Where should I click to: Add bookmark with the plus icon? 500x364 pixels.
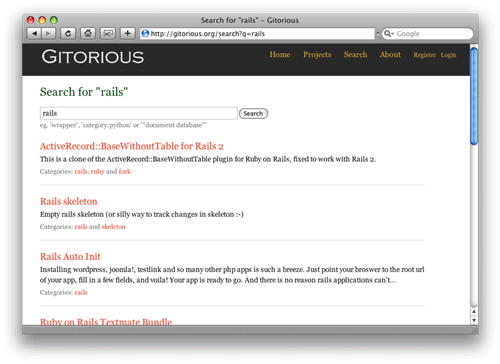128,33
